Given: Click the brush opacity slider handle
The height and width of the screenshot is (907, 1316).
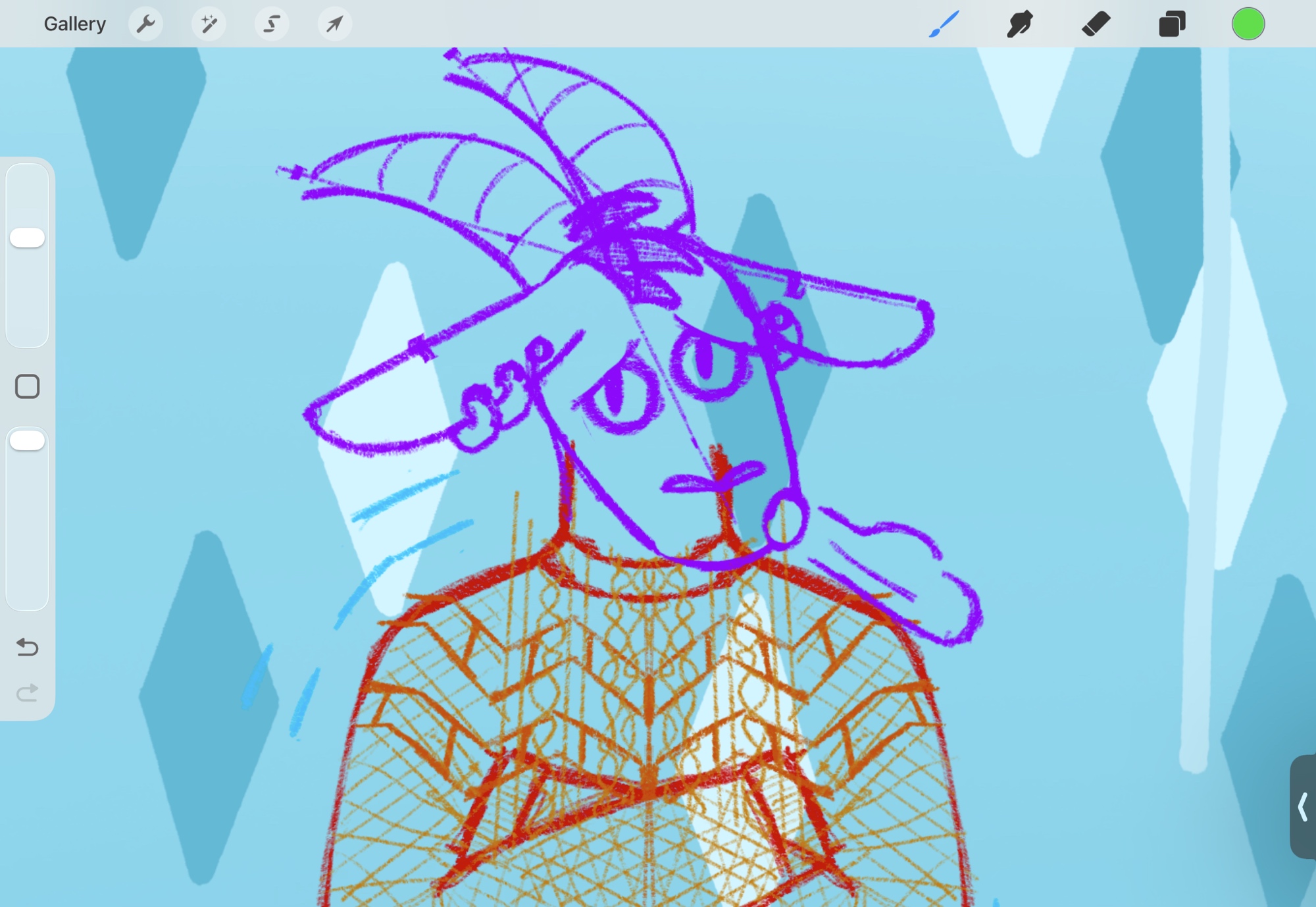Looking at the screenshot, I should [x=27, y=440].
